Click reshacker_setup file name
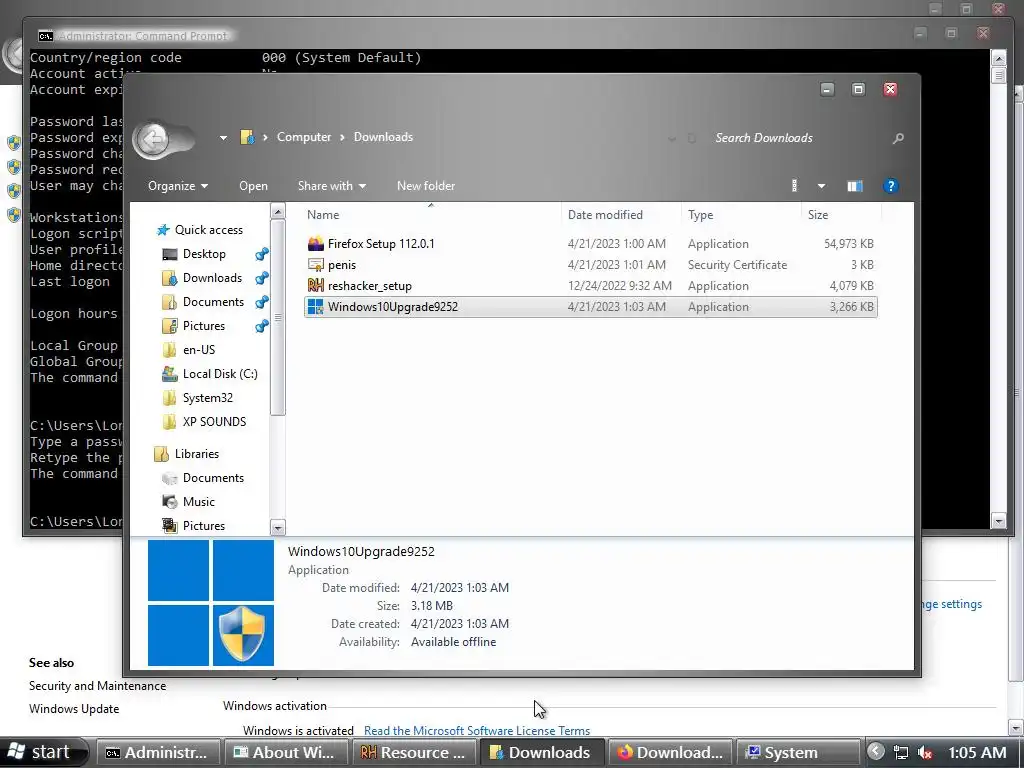Screen dimensions: 1024x768 370,285
